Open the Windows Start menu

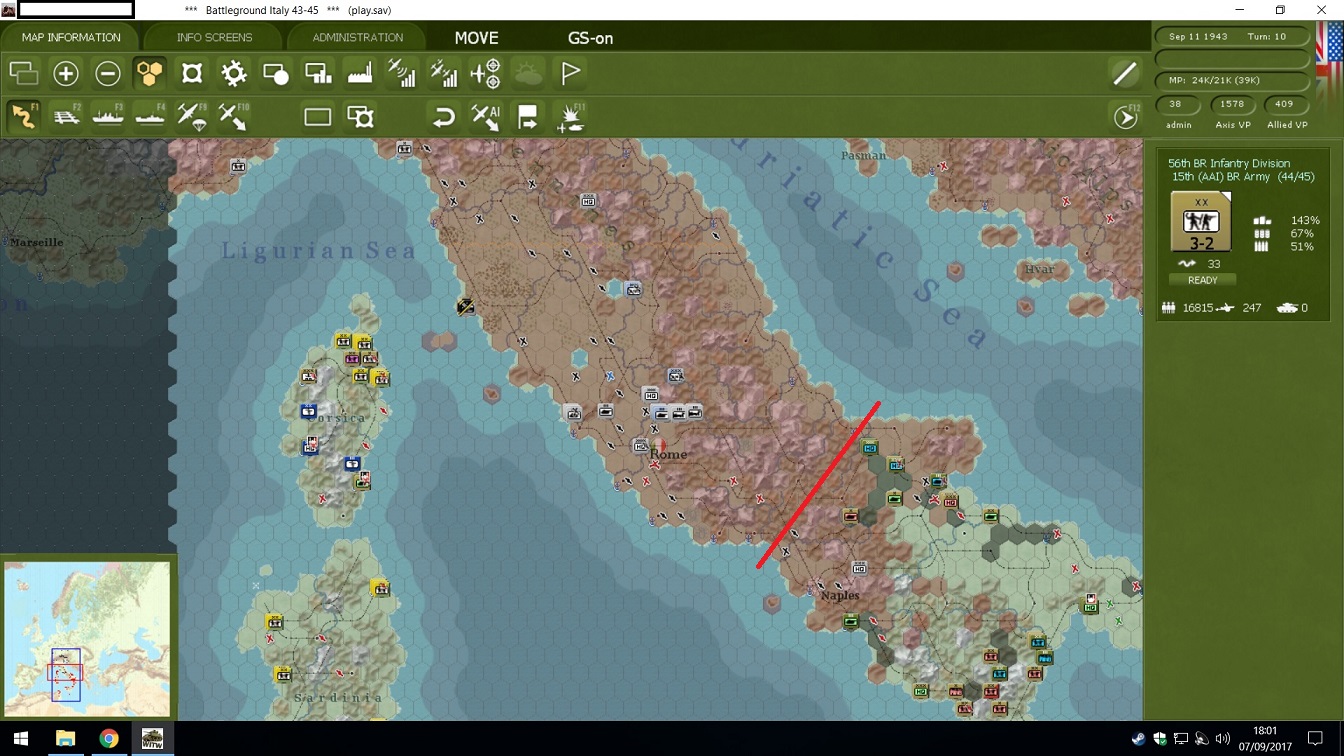pos(20,739)
